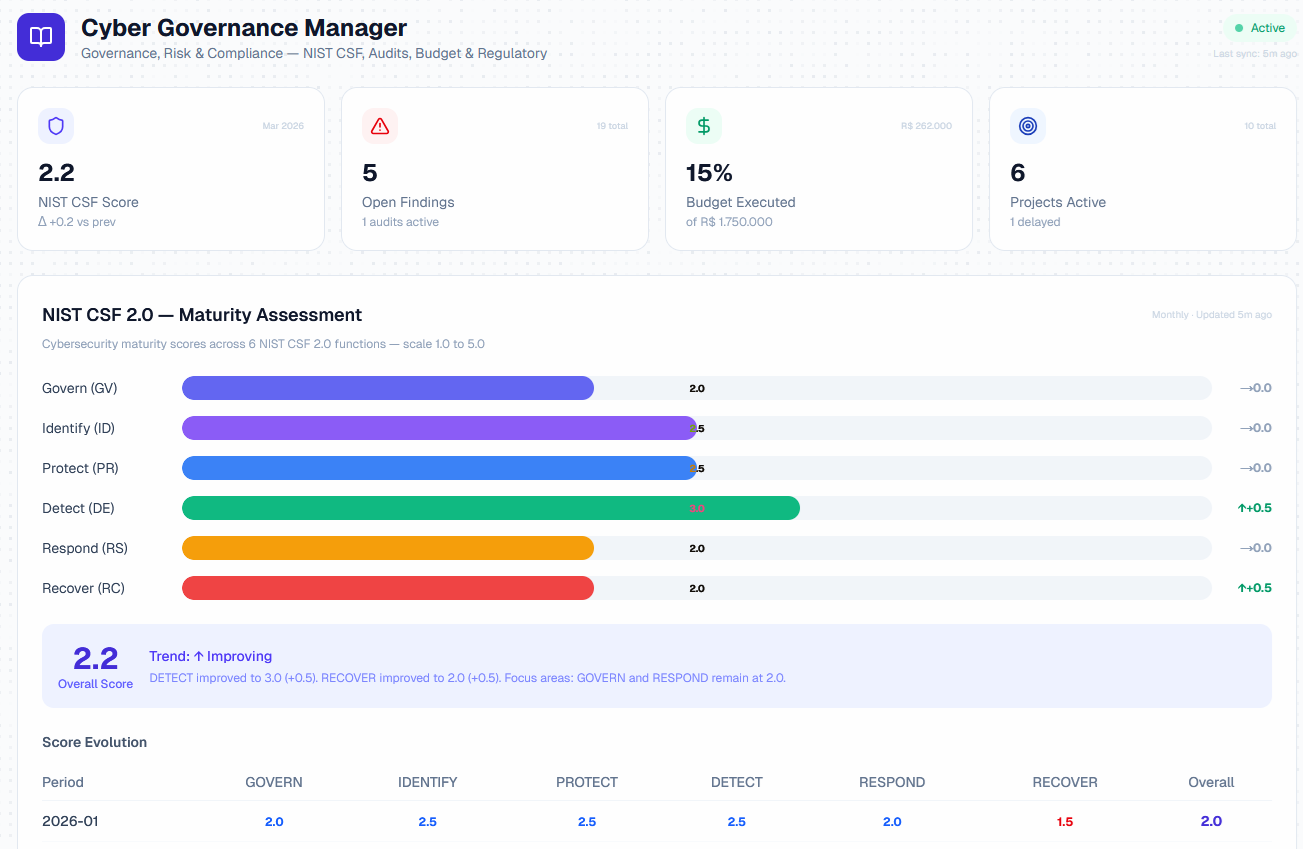The height and width of the screenshot is (849, 1303).
Task: Click the purple book logo icon
Action: point(40,36)
